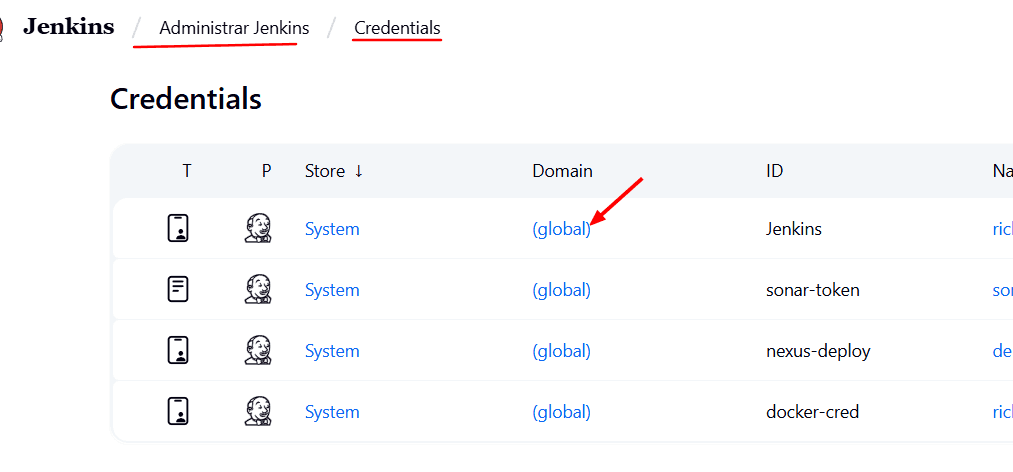Open (global) domain in docker-cred row
The image size is (1013, 472).
click(561, 412)
